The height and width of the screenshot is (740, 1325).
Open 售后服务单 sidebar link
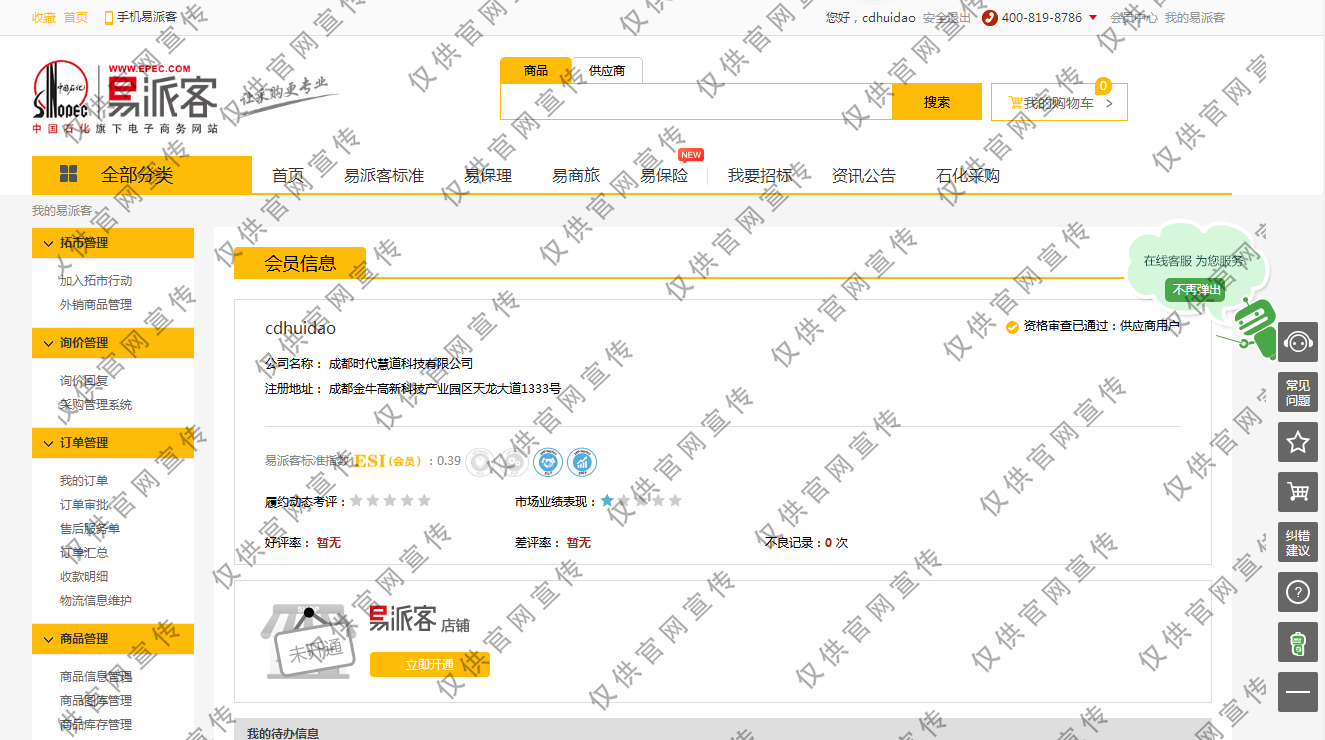click(90, 529)
